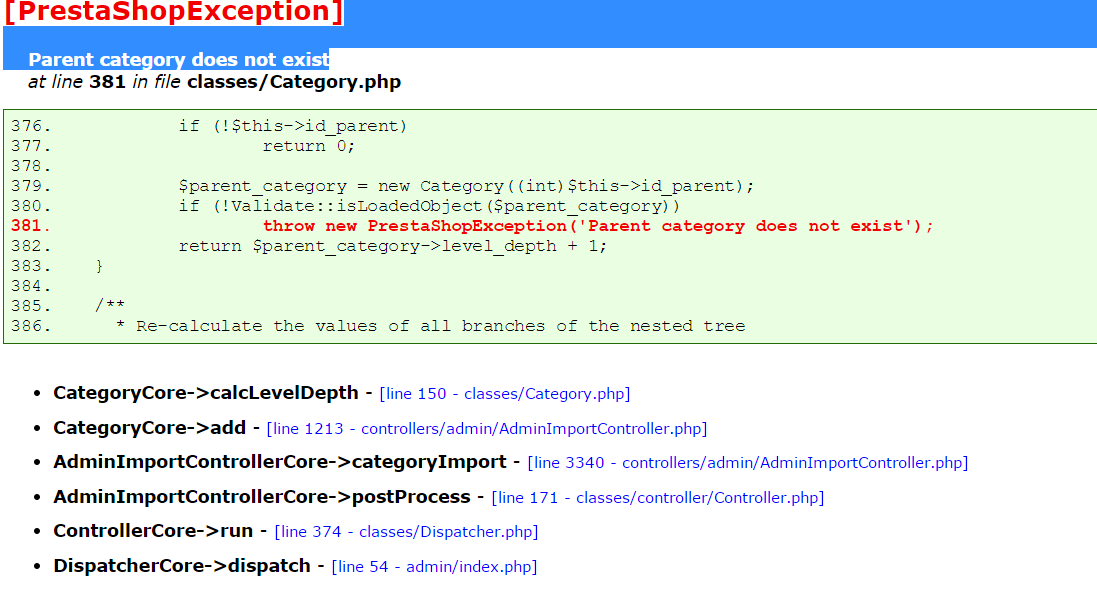Click the closing brace on line 383
The image size is (1097, 604).
click(x=99, y=267)
